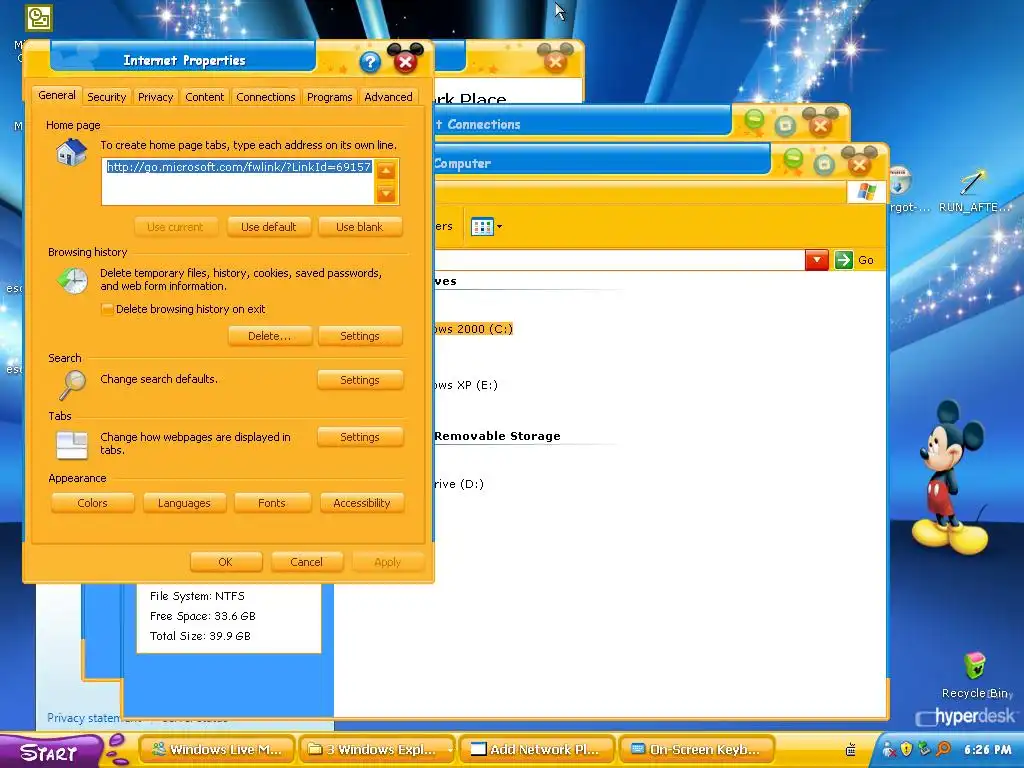Switch to the Programs tab
The height and width of the screenshot is (768, 1024).
pos(329,97)
